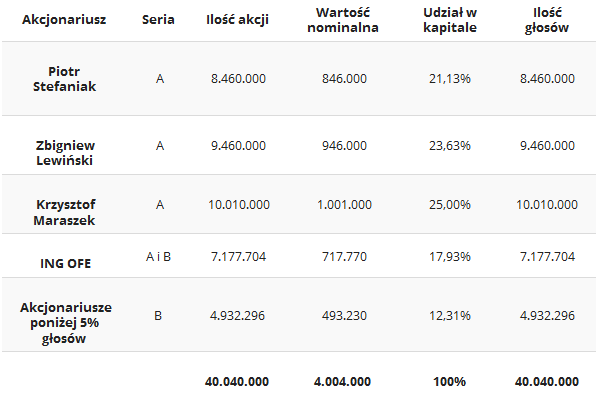Select the 21,13% capital share cell
Viewport: 598px width, 398px height.
click(450, 79)
